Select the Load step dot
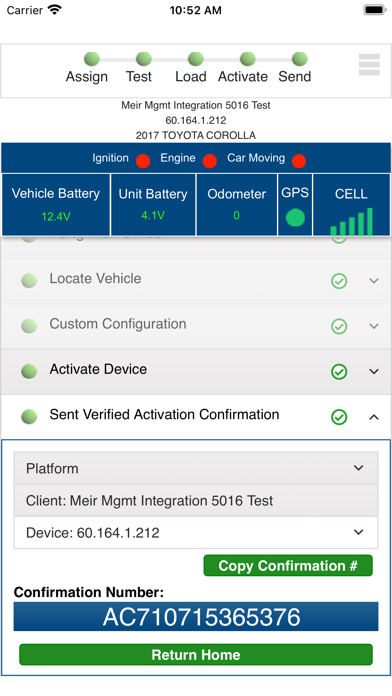This screenshot has height=696, width=392. pyautogui.click(x=196, y=59)
